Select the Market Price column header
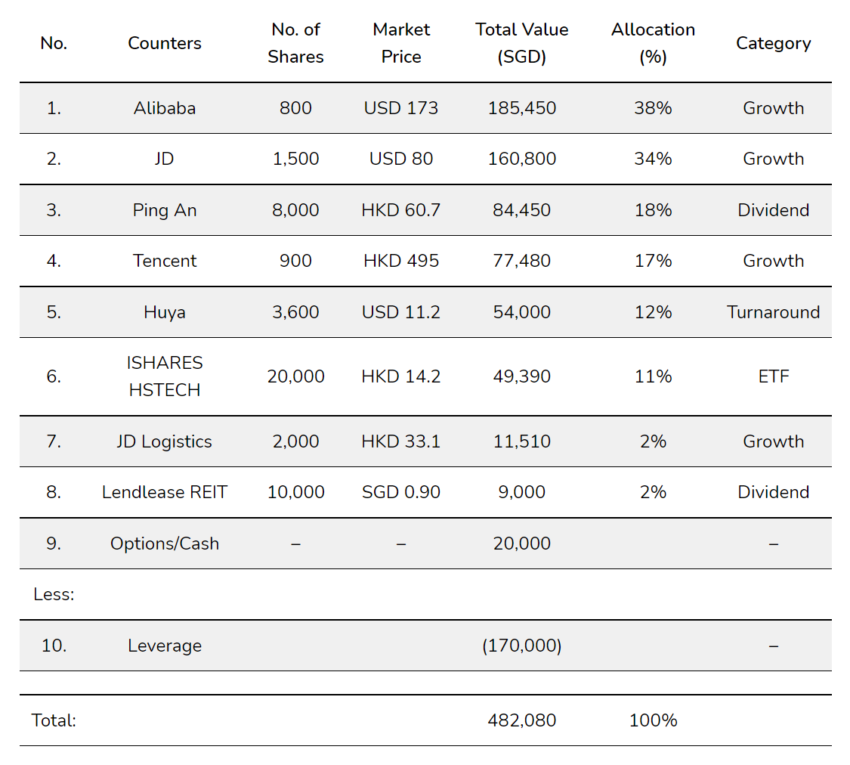The width and height of the screenshot is (850, 765). [401, 43]
